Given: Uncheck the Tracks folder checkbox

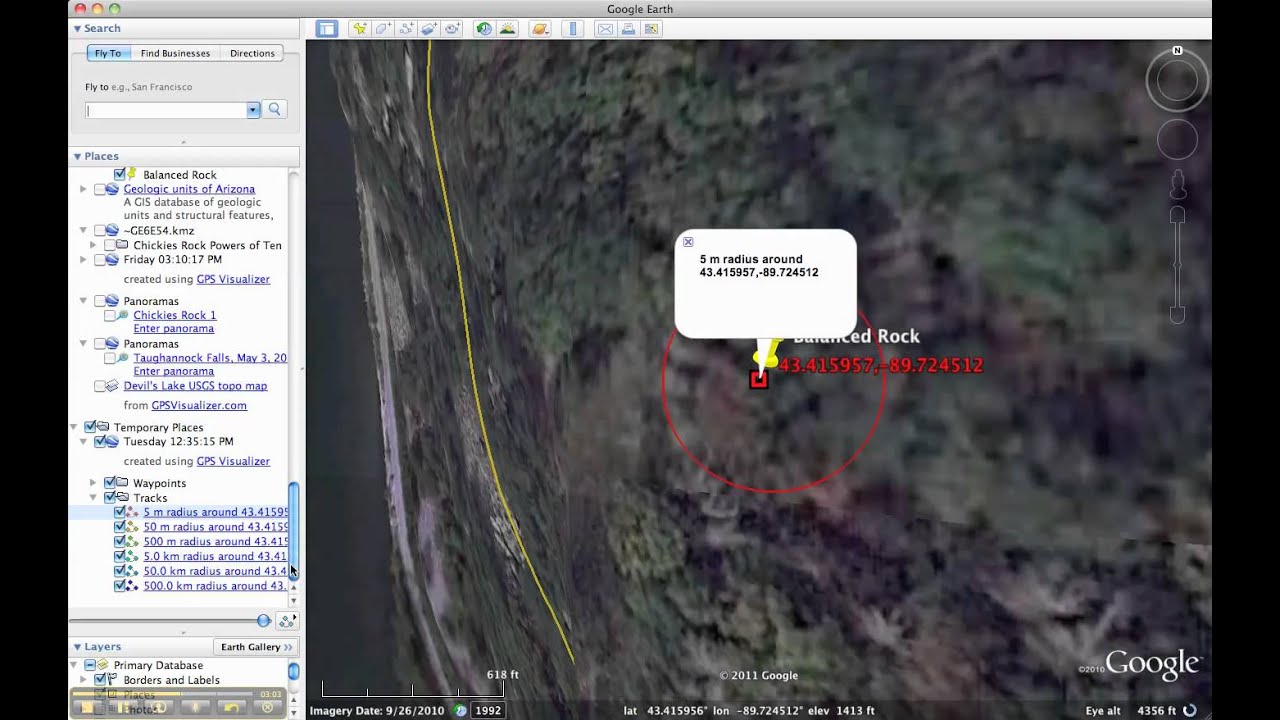Looking at the screenshot, I should [x=110, y=498].
